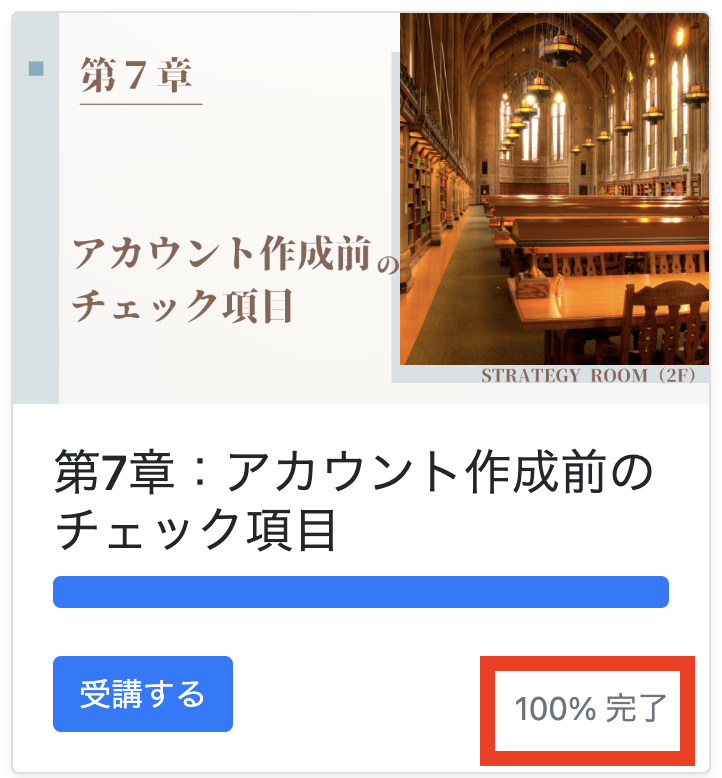
Task: Click the small の character in banner
Action: (x=387, y=264)
